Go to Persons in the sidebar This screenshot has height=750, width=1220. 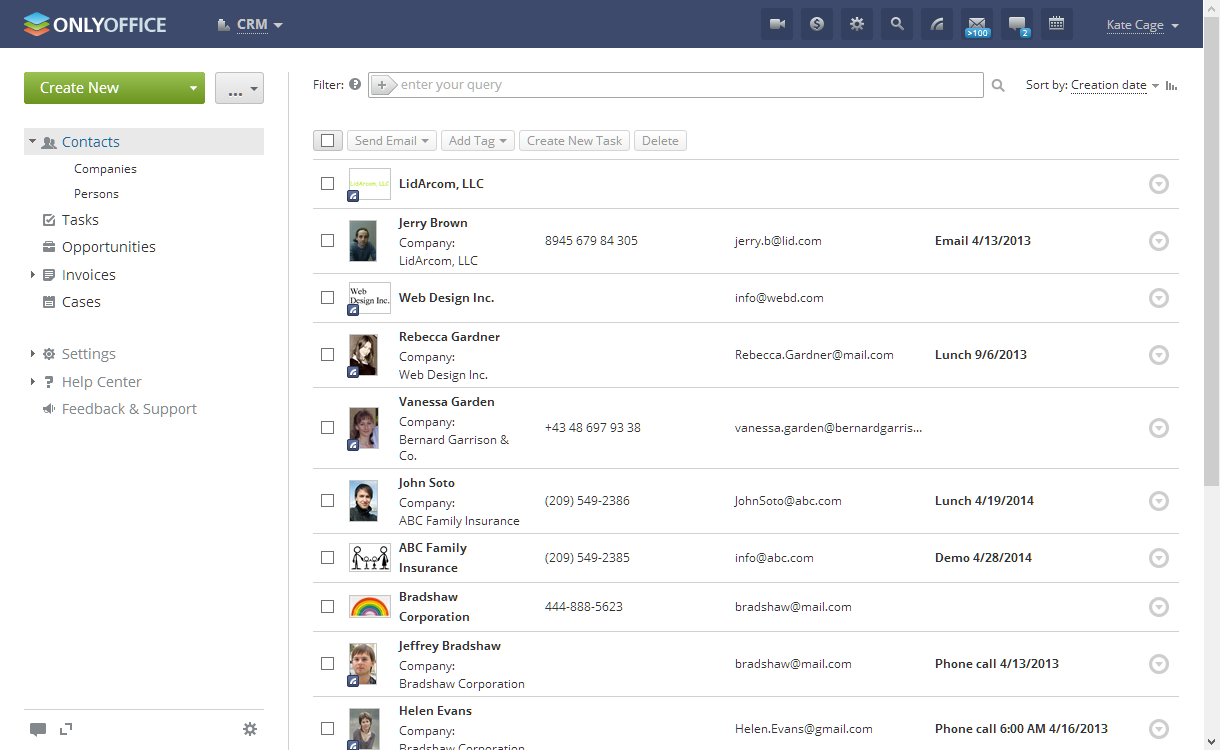pos(96,194)
